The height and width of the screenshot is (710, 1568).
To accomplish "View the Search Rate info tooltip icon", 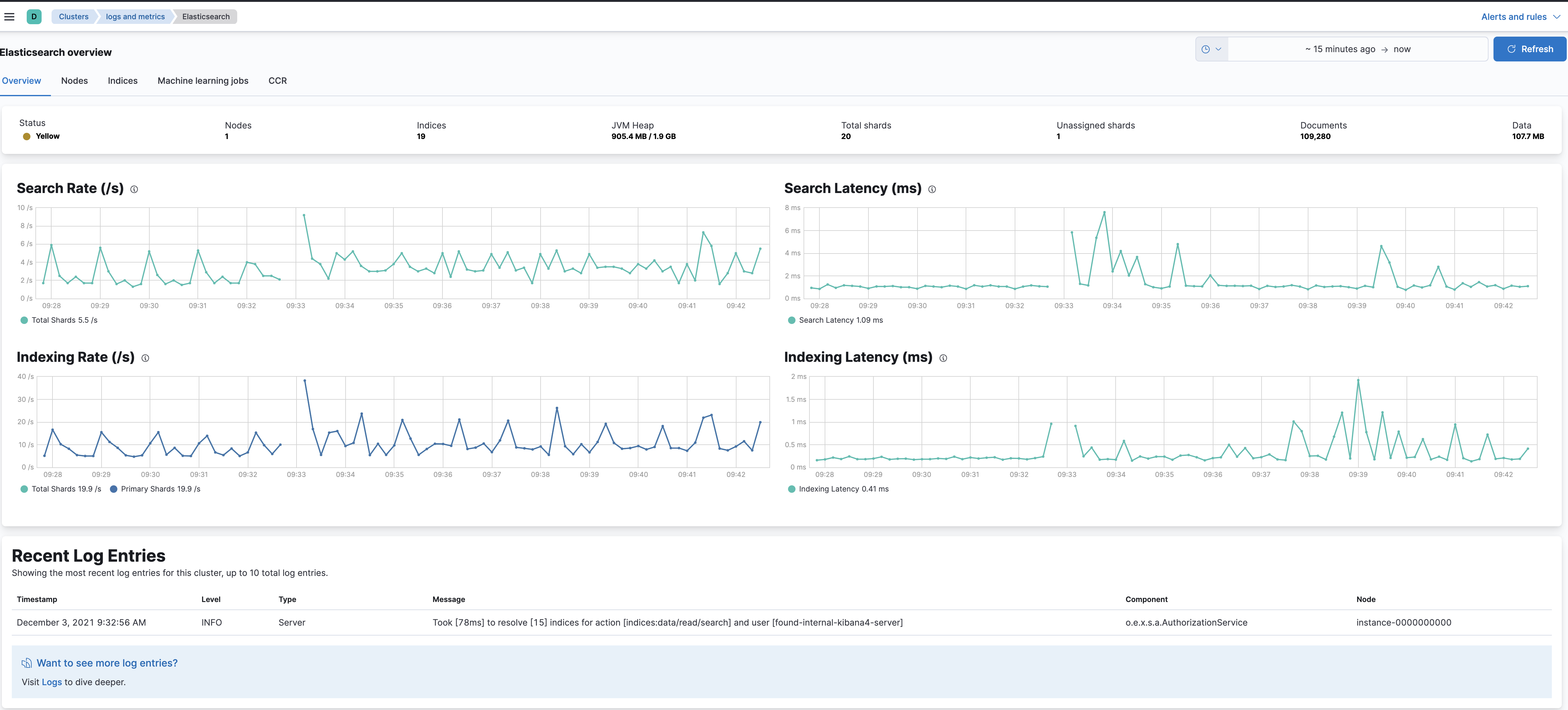I will click(134, 189).
